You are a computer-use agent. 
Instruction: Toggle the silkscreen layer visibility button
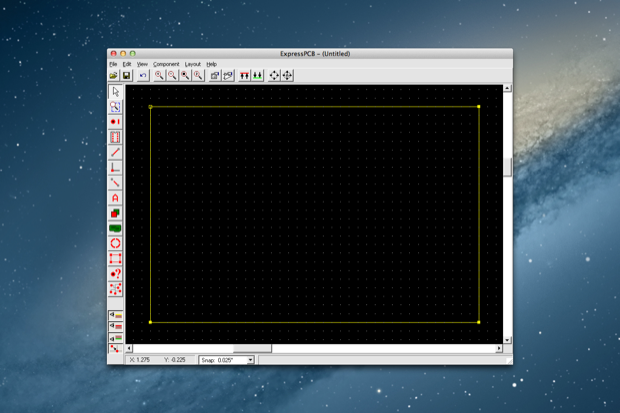[x=115, y=315]
